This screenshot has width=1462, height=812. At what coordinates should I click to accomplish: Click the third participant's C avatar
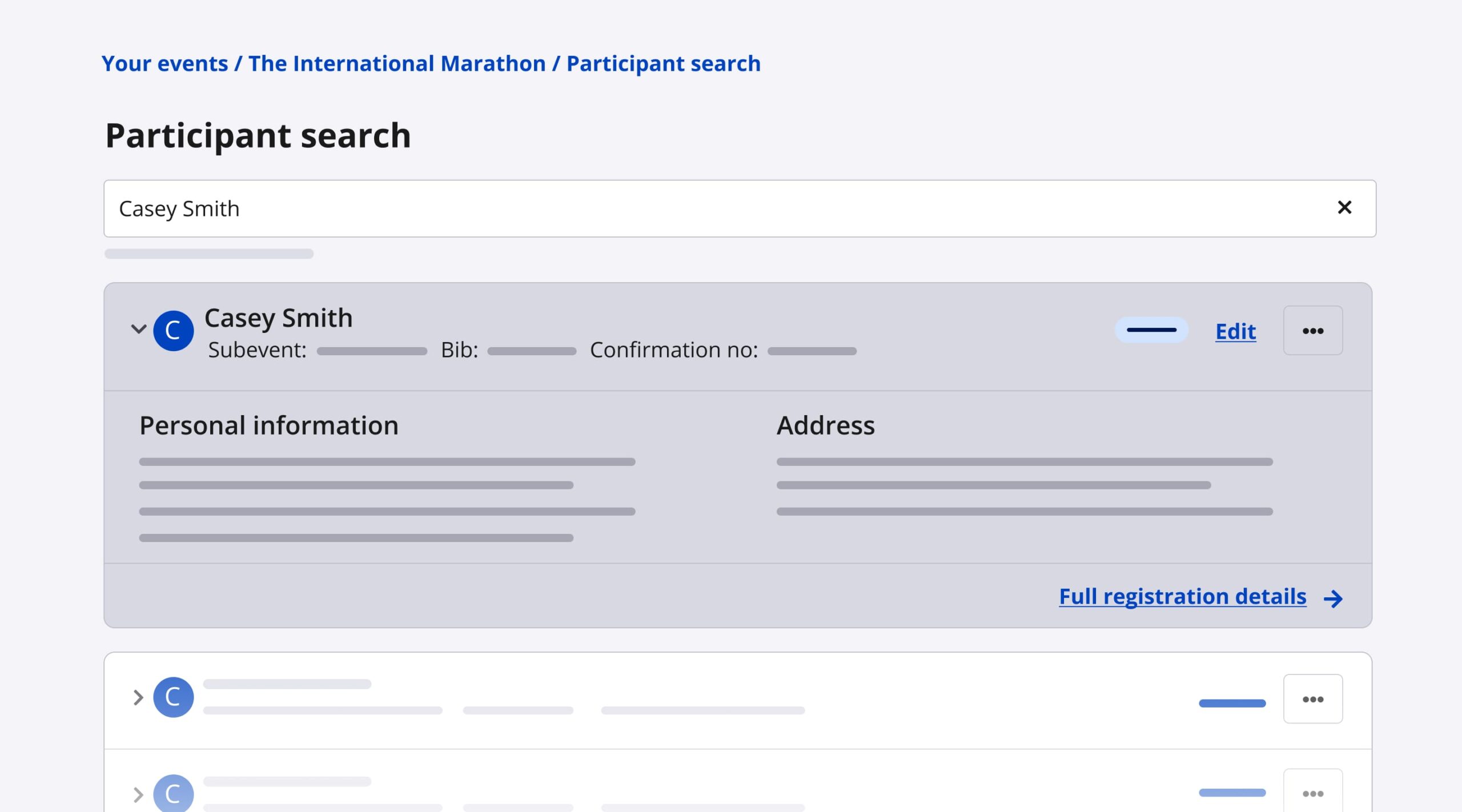(173, 793)
